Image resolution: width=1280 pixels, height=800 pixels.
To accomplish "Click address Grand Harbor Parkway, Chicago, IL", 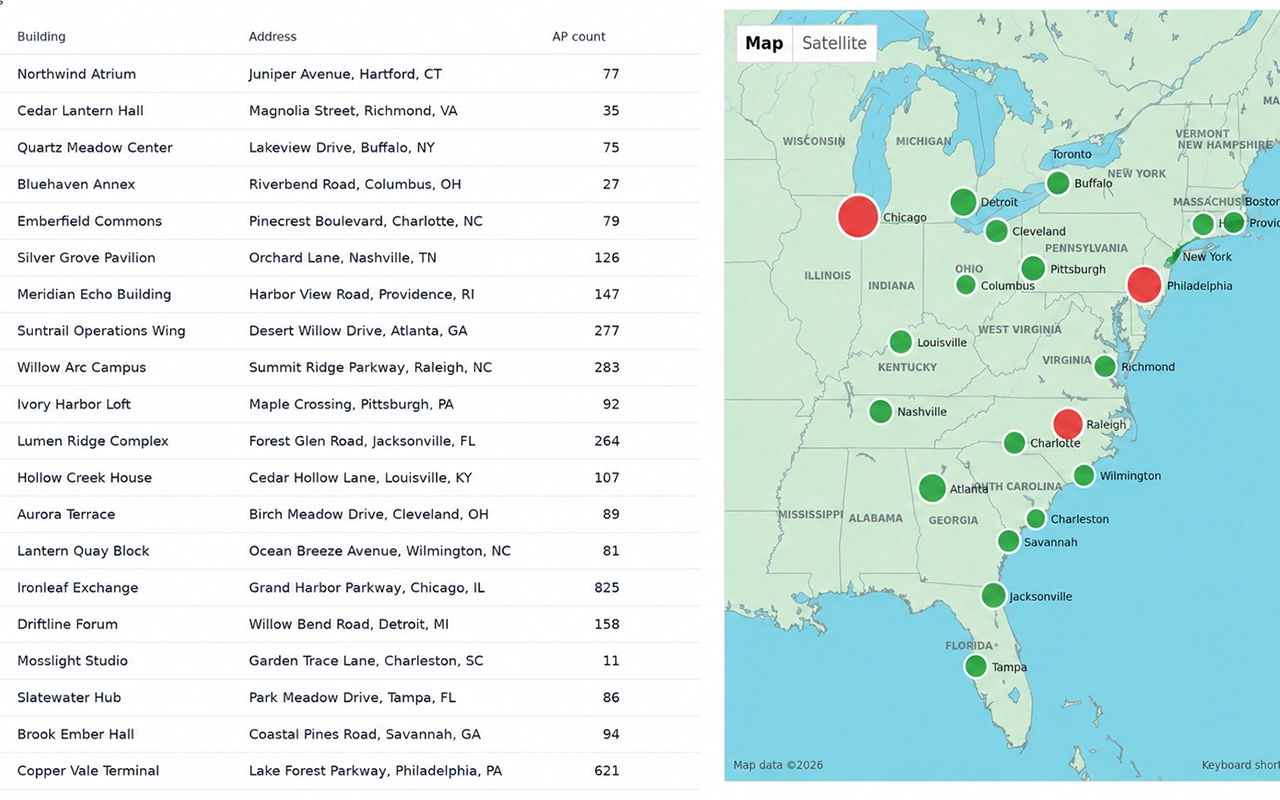I will 367,587.
